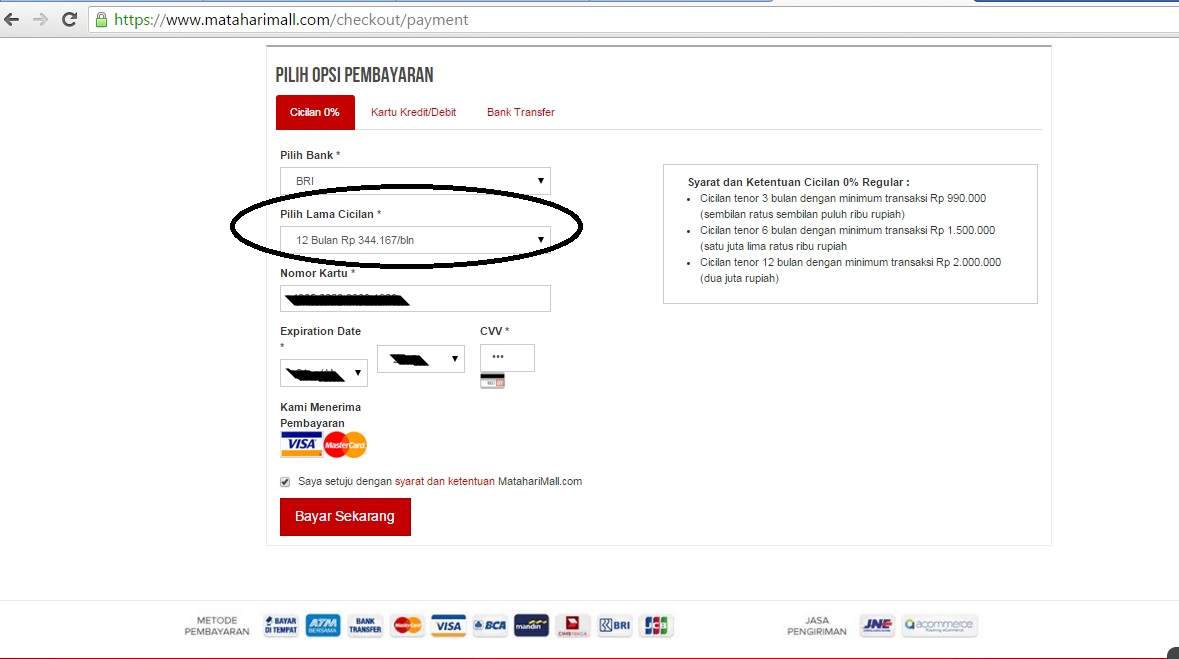Screen dimensions: 1179x659
Task: Click the Mandiri bank logo
Action: click(532, 625)
